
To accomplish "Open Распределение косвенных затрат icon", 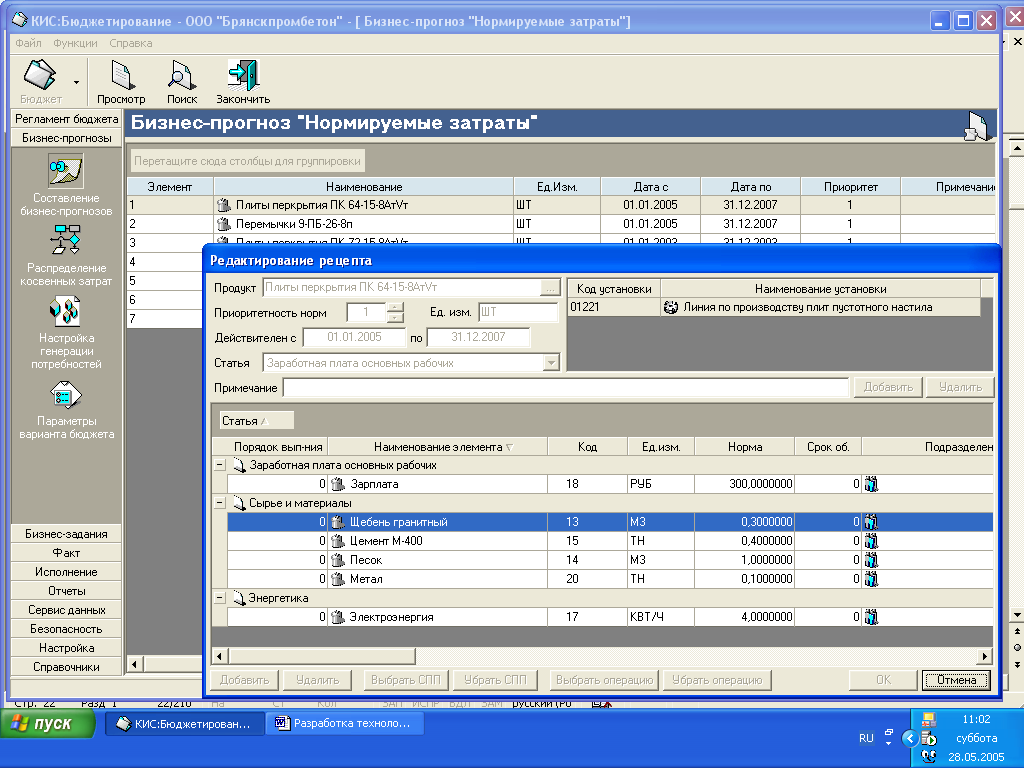I will point(66,240).
